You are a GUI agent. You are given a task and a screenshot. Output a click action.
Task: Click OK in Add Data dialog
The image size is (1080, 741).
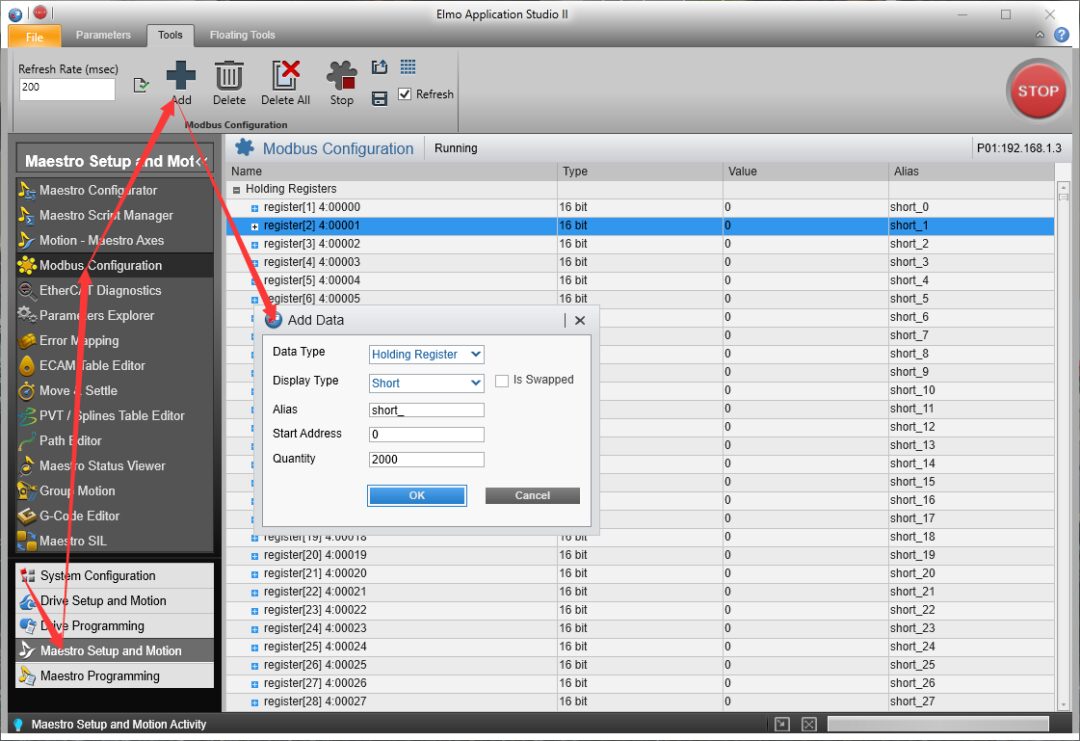(417, 495)
